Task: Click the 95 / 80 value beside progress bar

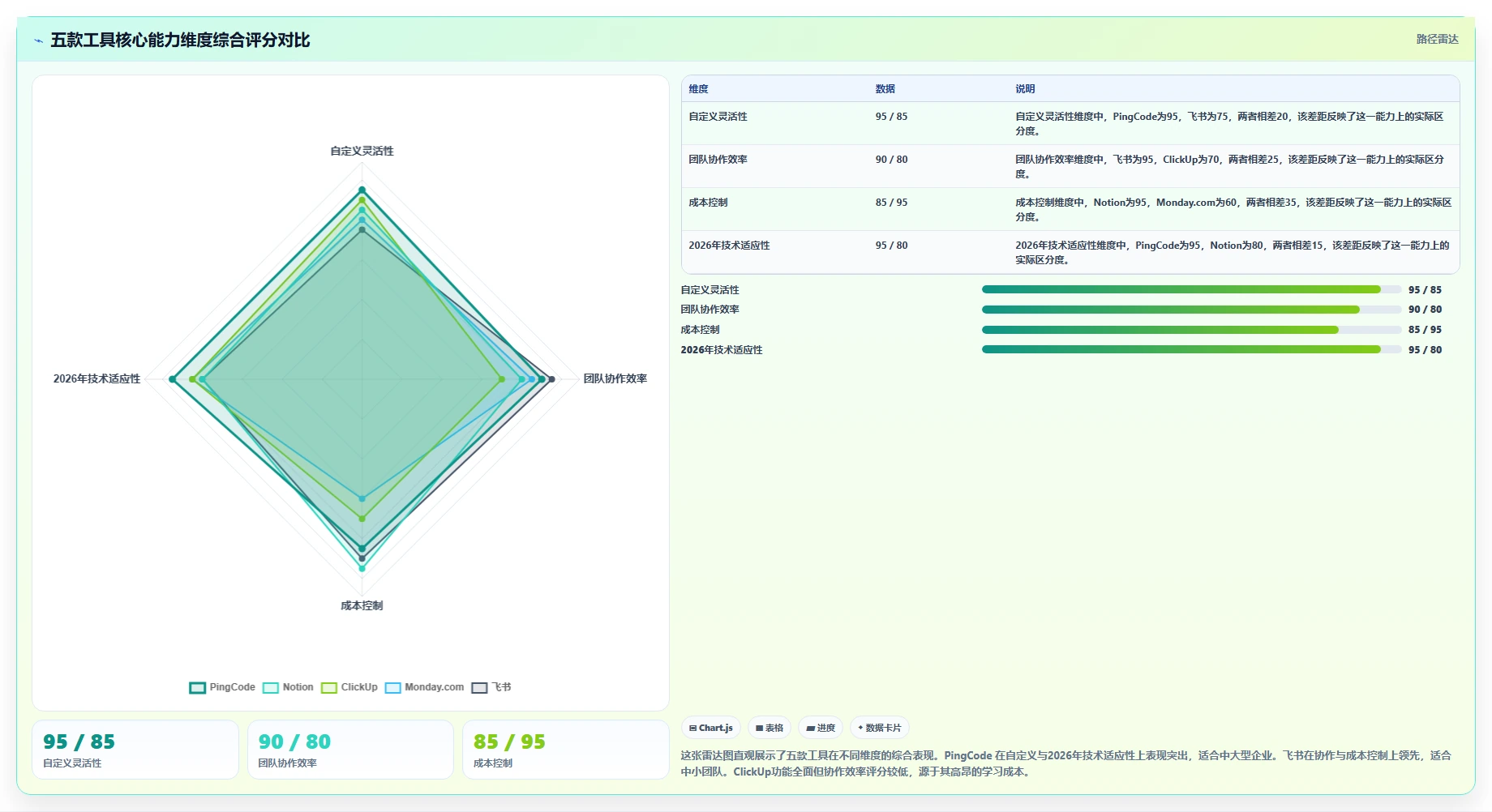Action: coord(1425,350)
